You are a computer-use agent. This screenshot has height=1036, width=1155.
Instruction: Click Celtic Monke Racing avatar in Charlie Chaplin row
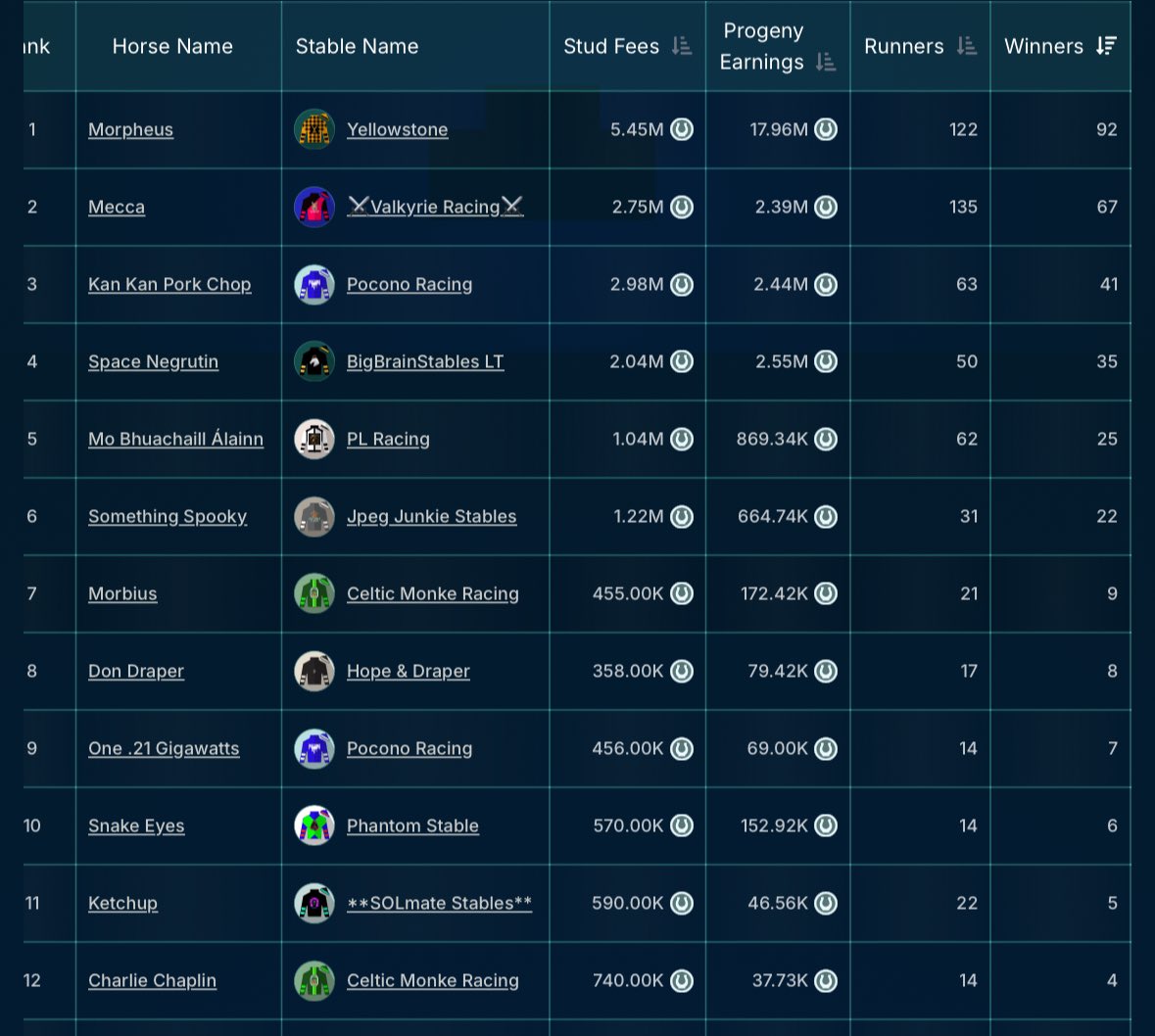314,980
